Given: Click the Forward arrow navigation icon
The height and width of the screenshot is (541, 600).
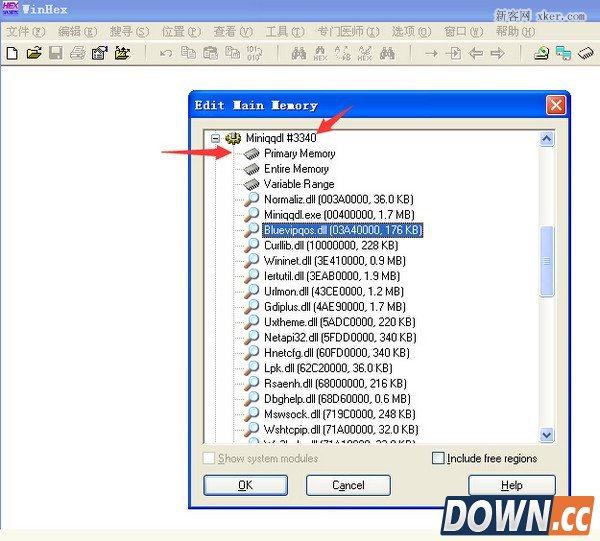Looking at the screenshot, I should click(x=496, y=53).
